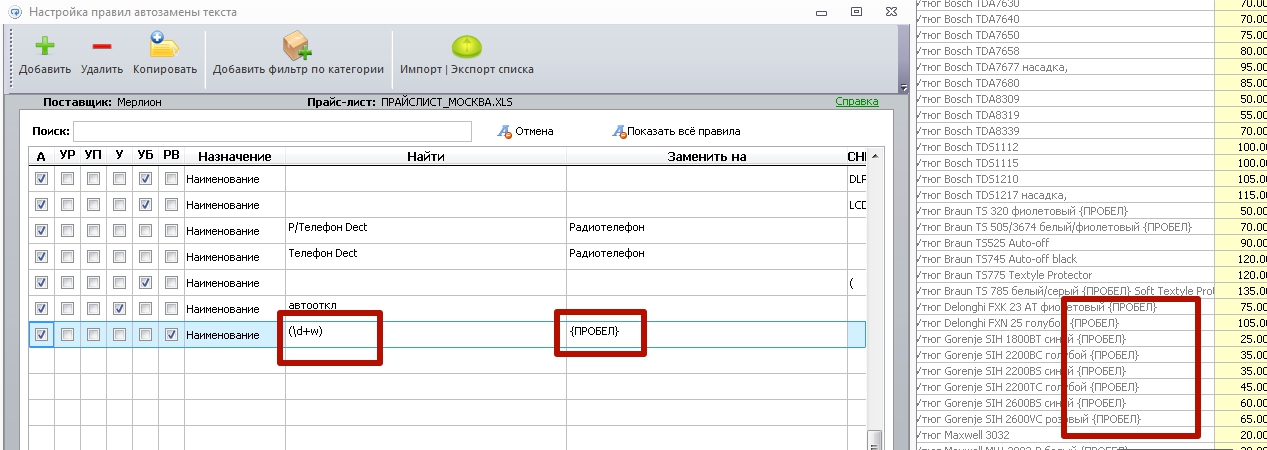Select Утюг Maxwell 3032 row
Viewport: 1267px width, 450px height.
(x=1063, y=435)
